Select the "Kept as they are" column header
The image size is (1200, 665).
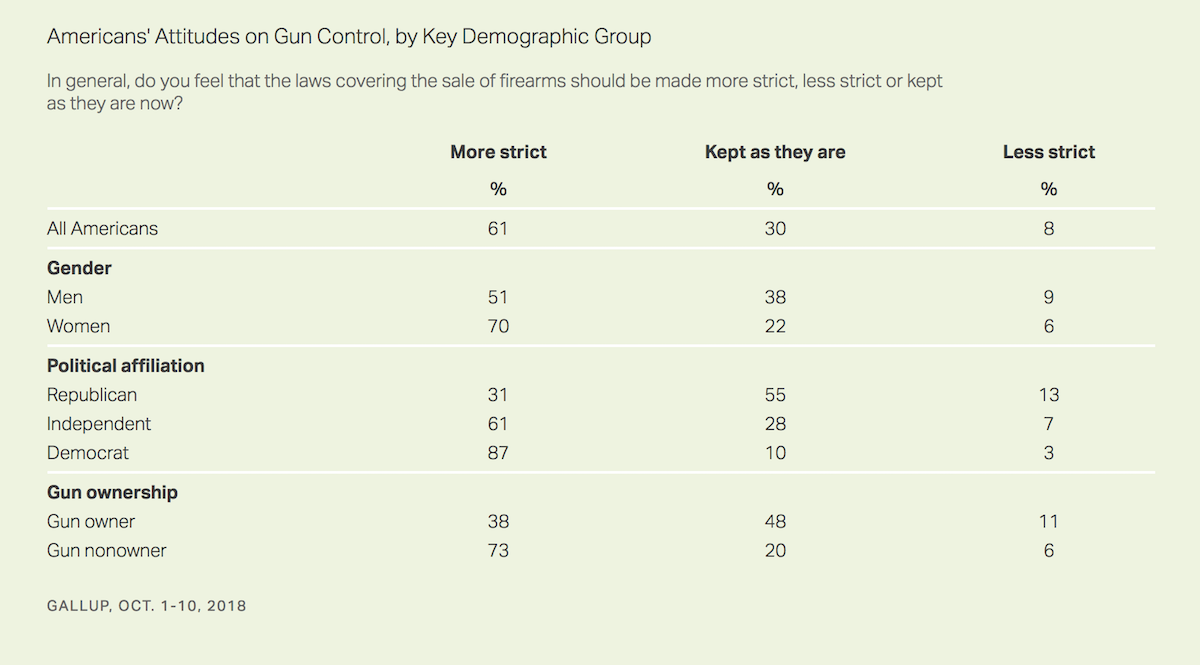pyautogui.click(x=775, y=152)
